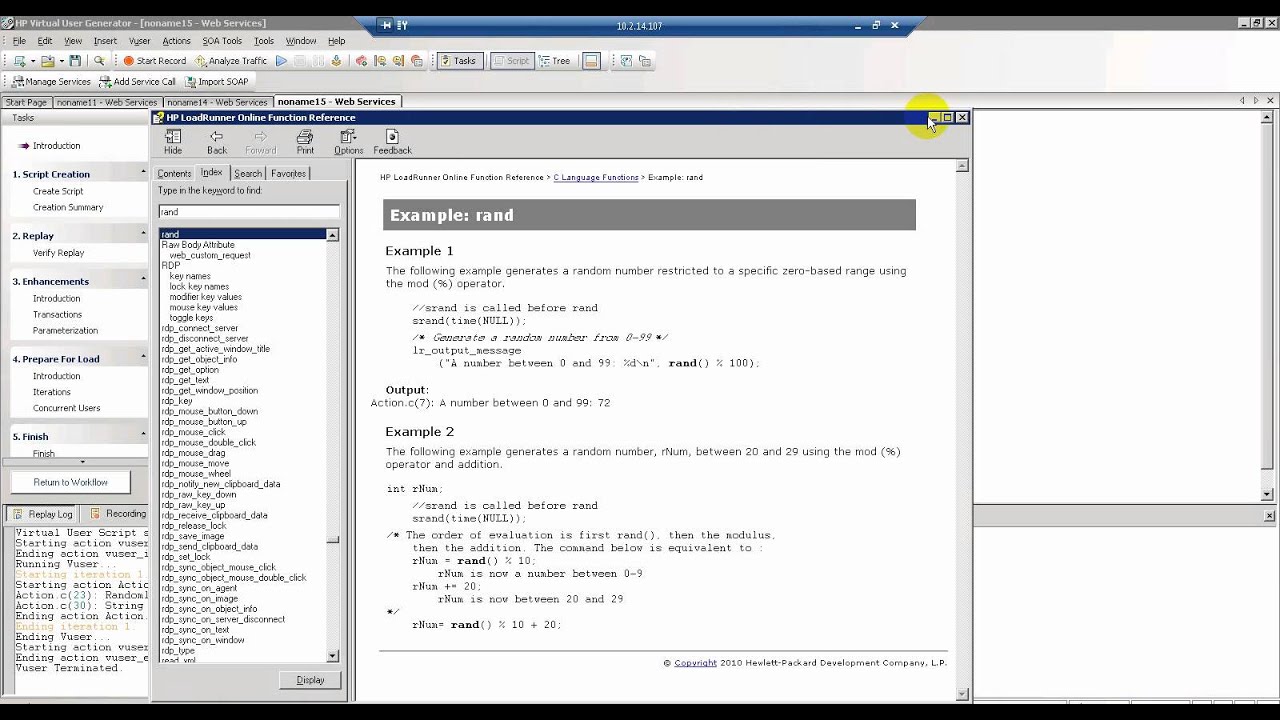Image resolution: width=1280 pixels, height=720 pixels.
Task: Click the Forward icon in help toolbar
Action: (261, 142)
